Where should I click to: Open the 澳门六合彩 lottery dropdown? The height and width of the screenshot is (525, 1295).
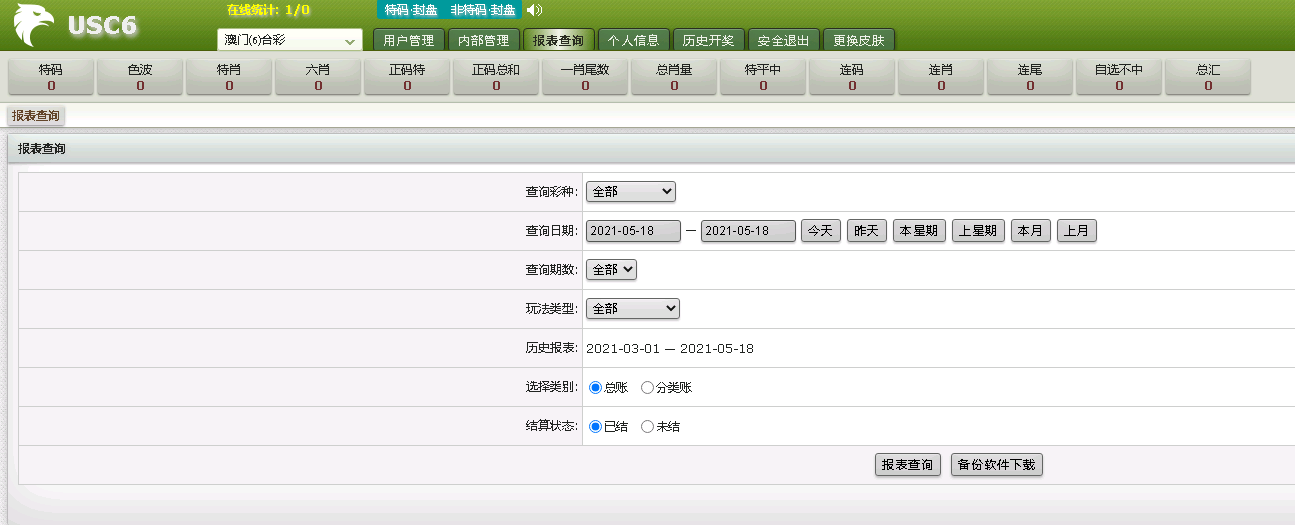(289, 41)
